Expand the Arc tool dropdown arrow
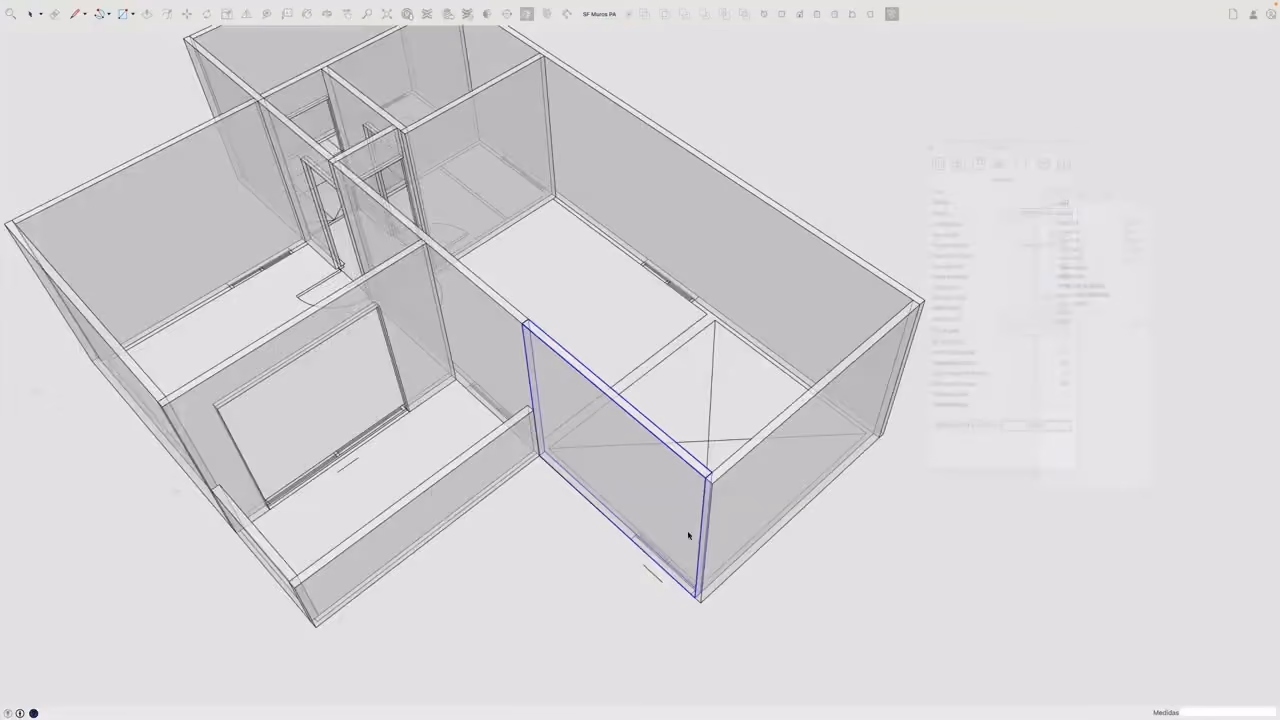 (x=109, y=14)
